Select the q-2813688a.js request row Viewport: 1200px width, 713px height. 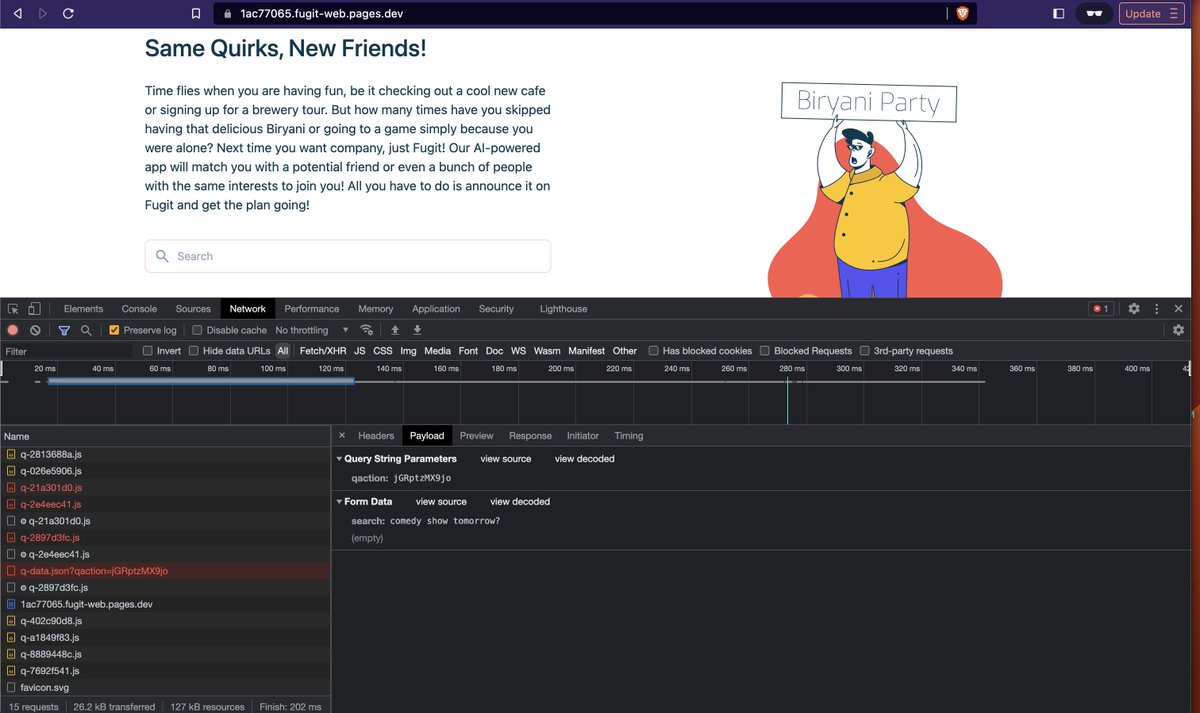(165, 454)
